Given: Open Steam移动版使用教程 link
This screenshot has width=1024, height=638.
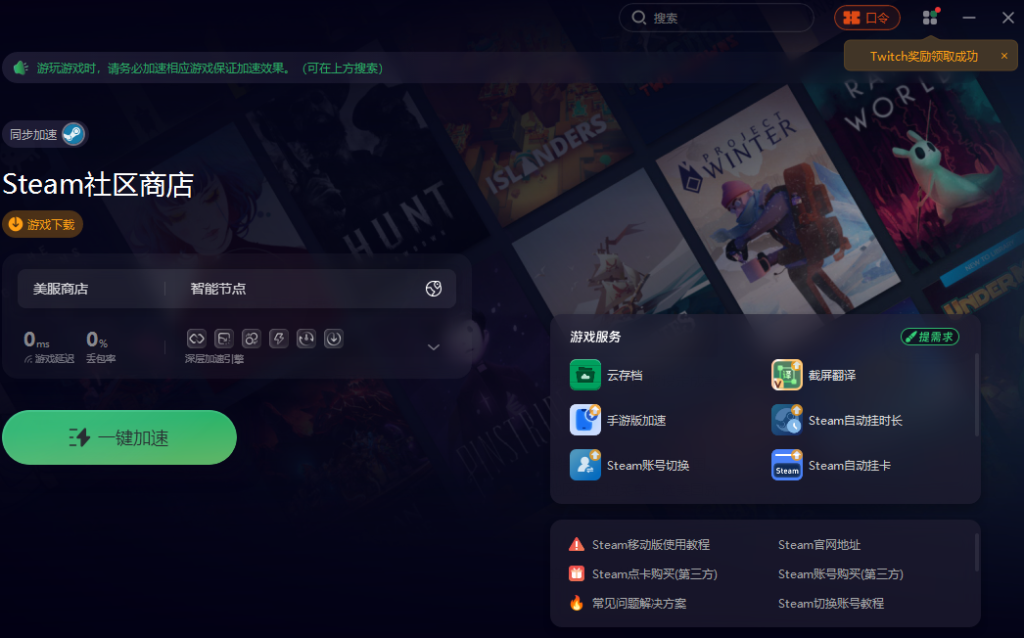Looking at the screenshot, I should point(650,545).
